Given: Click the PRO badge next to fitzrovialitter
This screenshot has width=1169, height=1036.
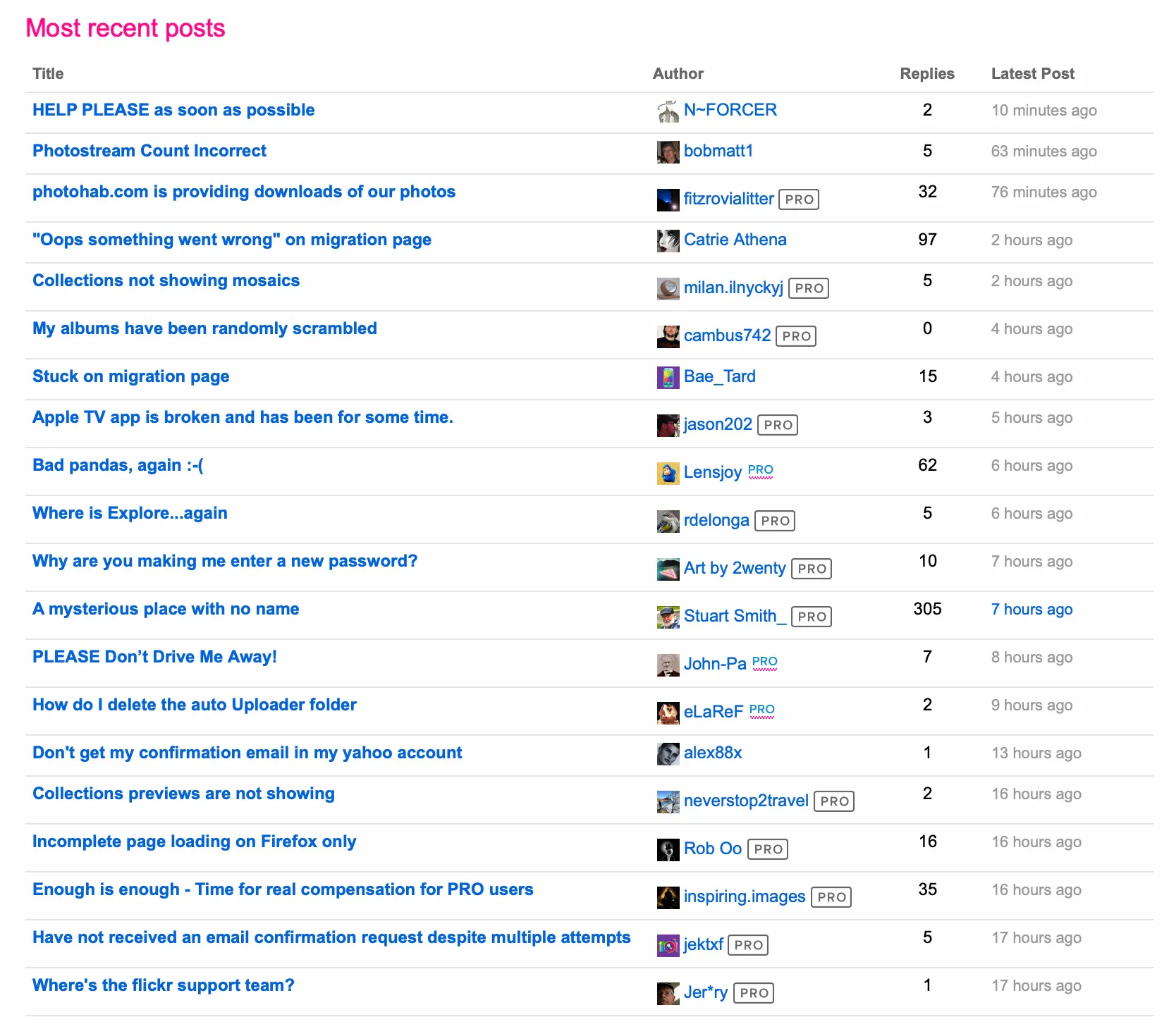Looking at the screenshot, I should [x=799, y=199].
